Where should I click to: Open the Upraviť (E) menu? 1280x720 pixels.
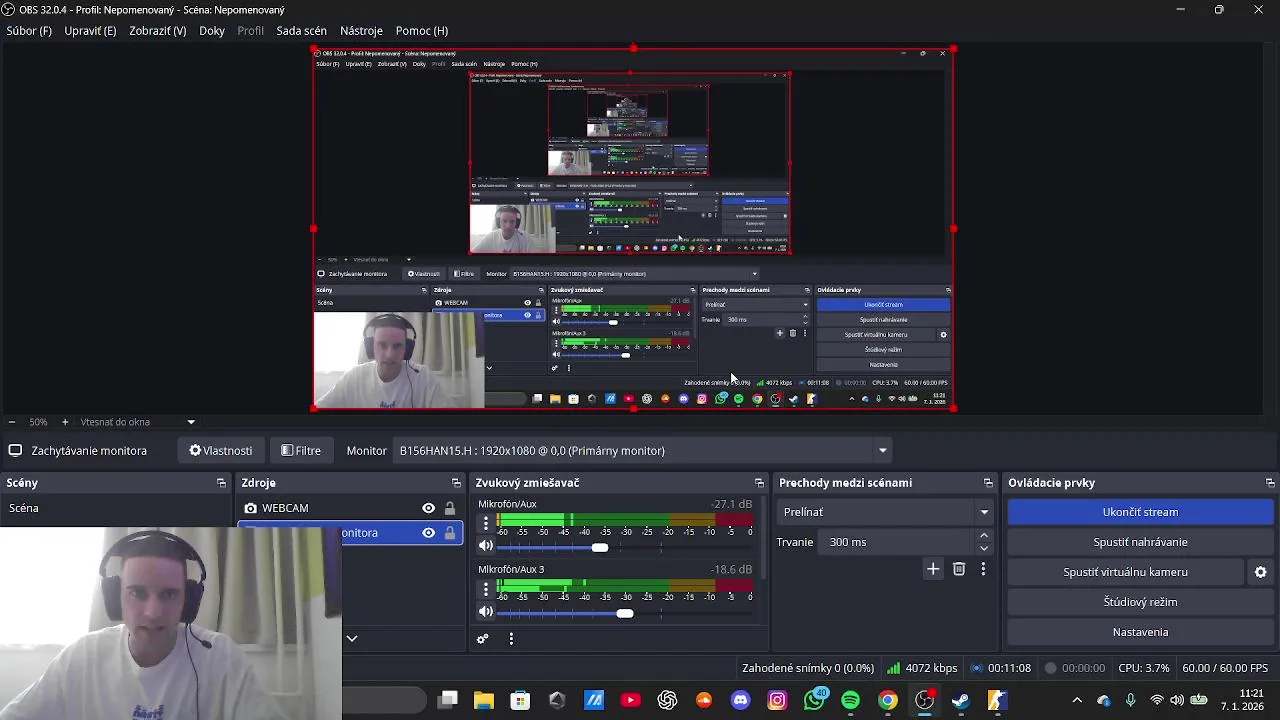(x=90, y=31)
